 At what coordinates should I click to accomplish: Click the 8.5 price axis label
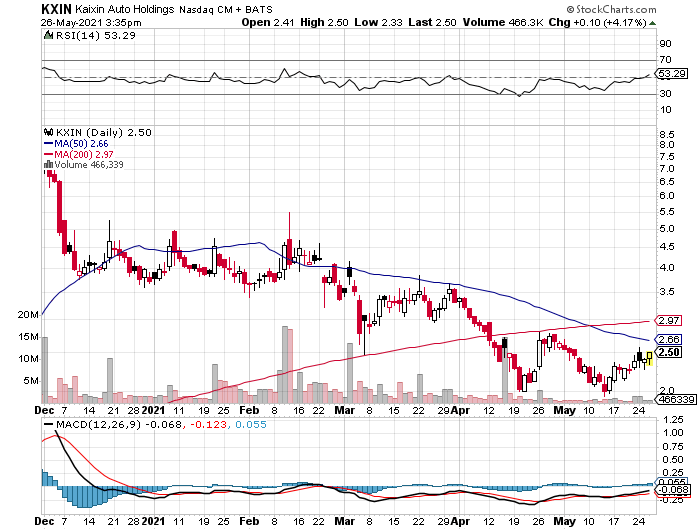coord(667,134)
